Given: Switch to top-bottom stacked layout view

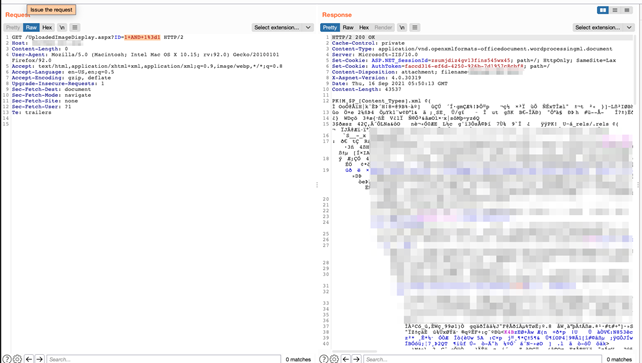Looking at the screenshot, I should 615,10.
